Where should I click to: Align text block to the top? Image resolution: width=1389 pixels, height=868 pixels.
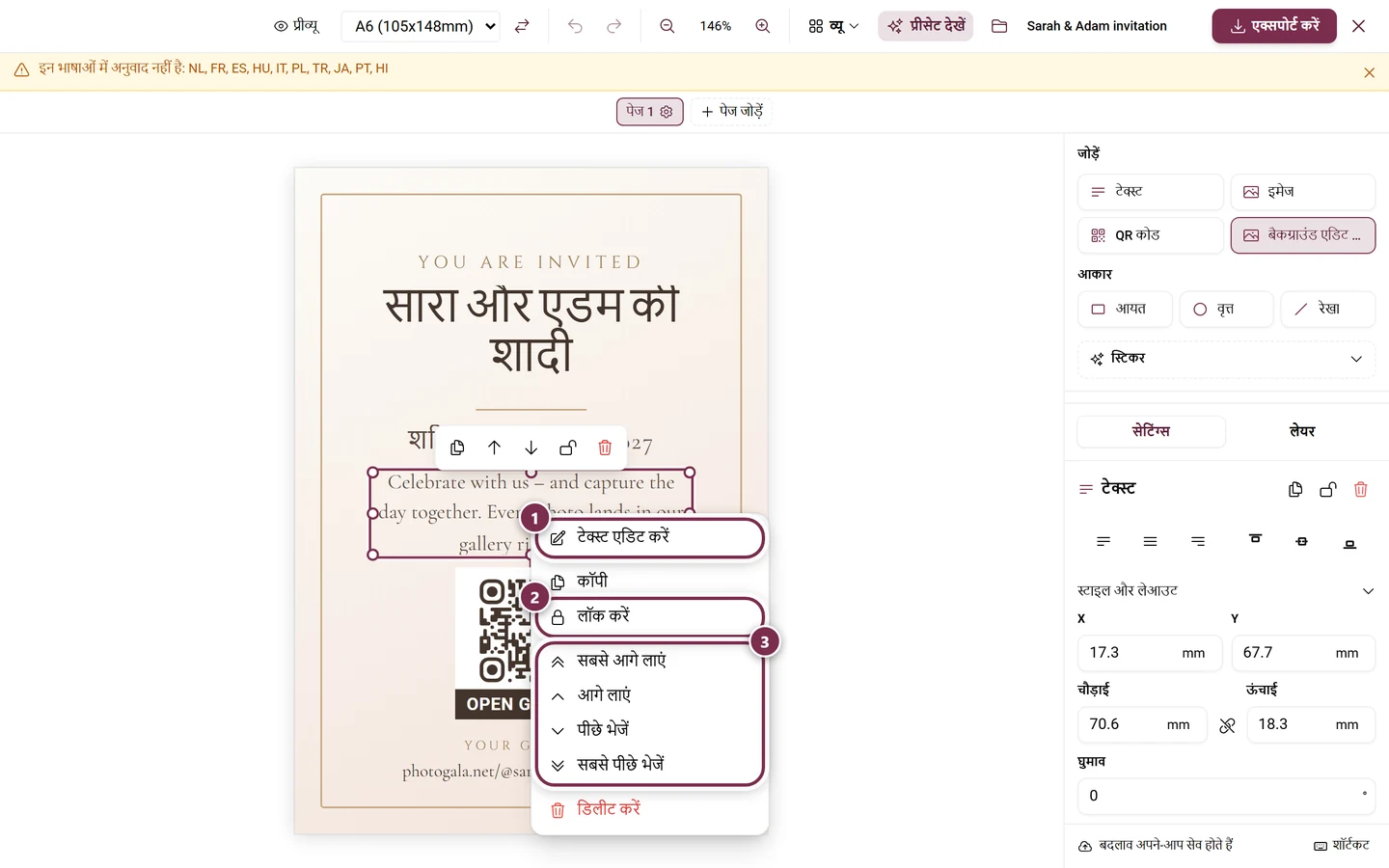(x=1255, y=539)
